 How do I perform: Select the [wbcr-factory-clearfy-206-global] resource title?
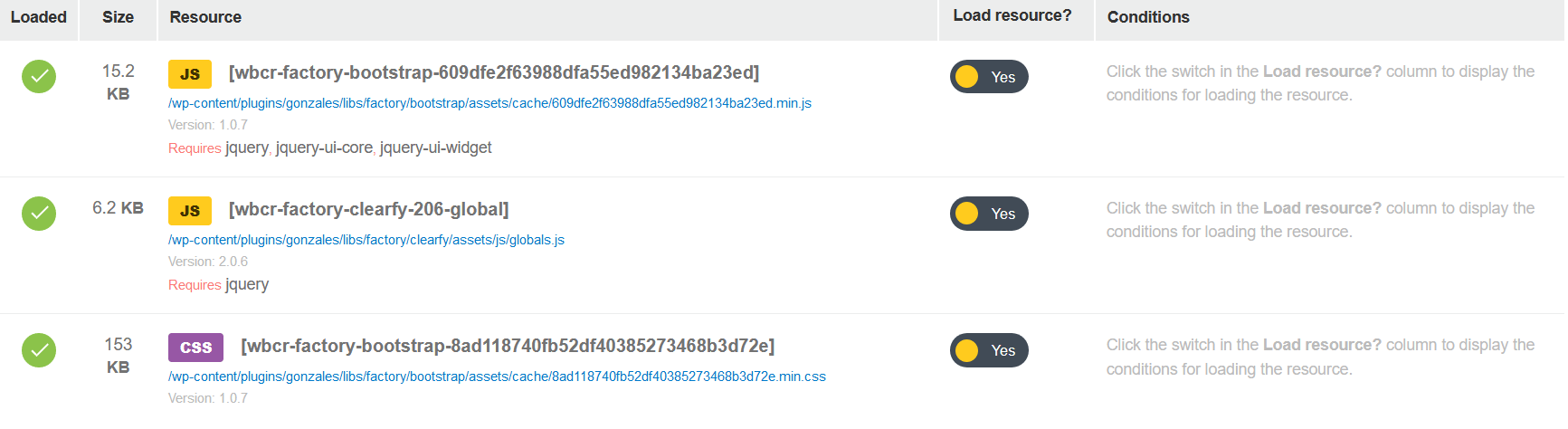pos(369,209)
